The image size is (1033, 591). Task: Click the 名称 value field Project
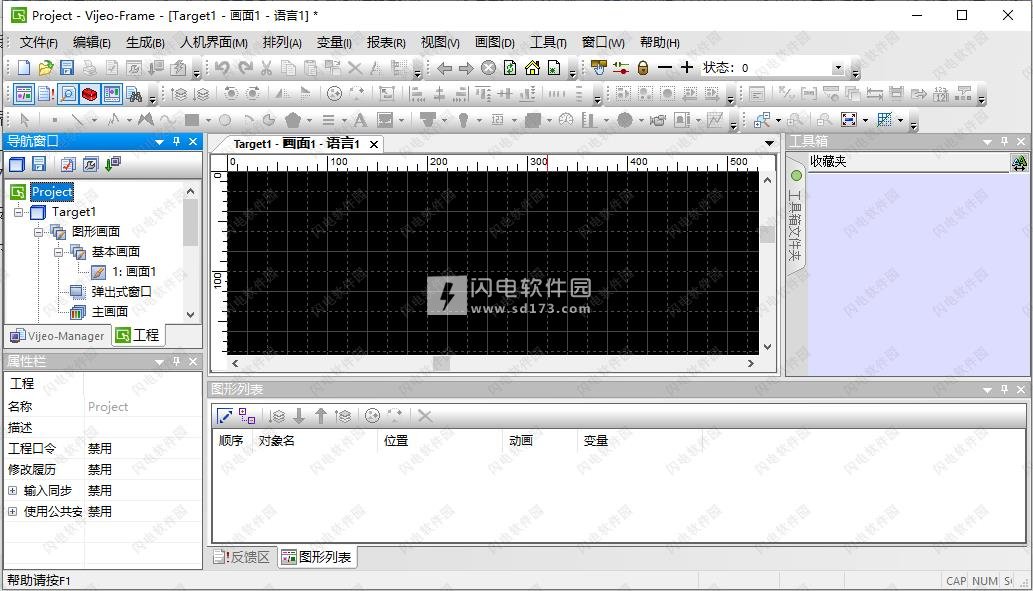pos(143,407)
